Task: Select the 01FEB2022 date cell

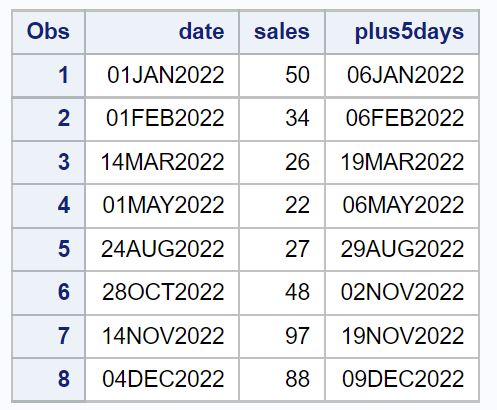Action: (162, 119)
